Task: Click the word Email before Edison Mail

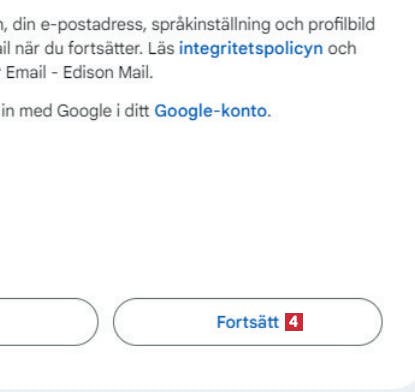Action: click(x=26, y=72)
